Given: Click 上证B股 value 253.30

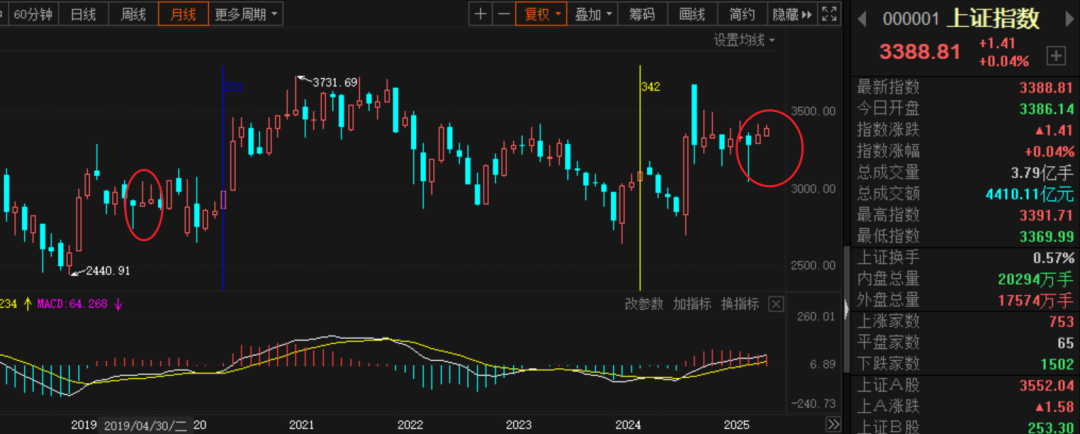Looking at the screenshot, I should 1050,427.
